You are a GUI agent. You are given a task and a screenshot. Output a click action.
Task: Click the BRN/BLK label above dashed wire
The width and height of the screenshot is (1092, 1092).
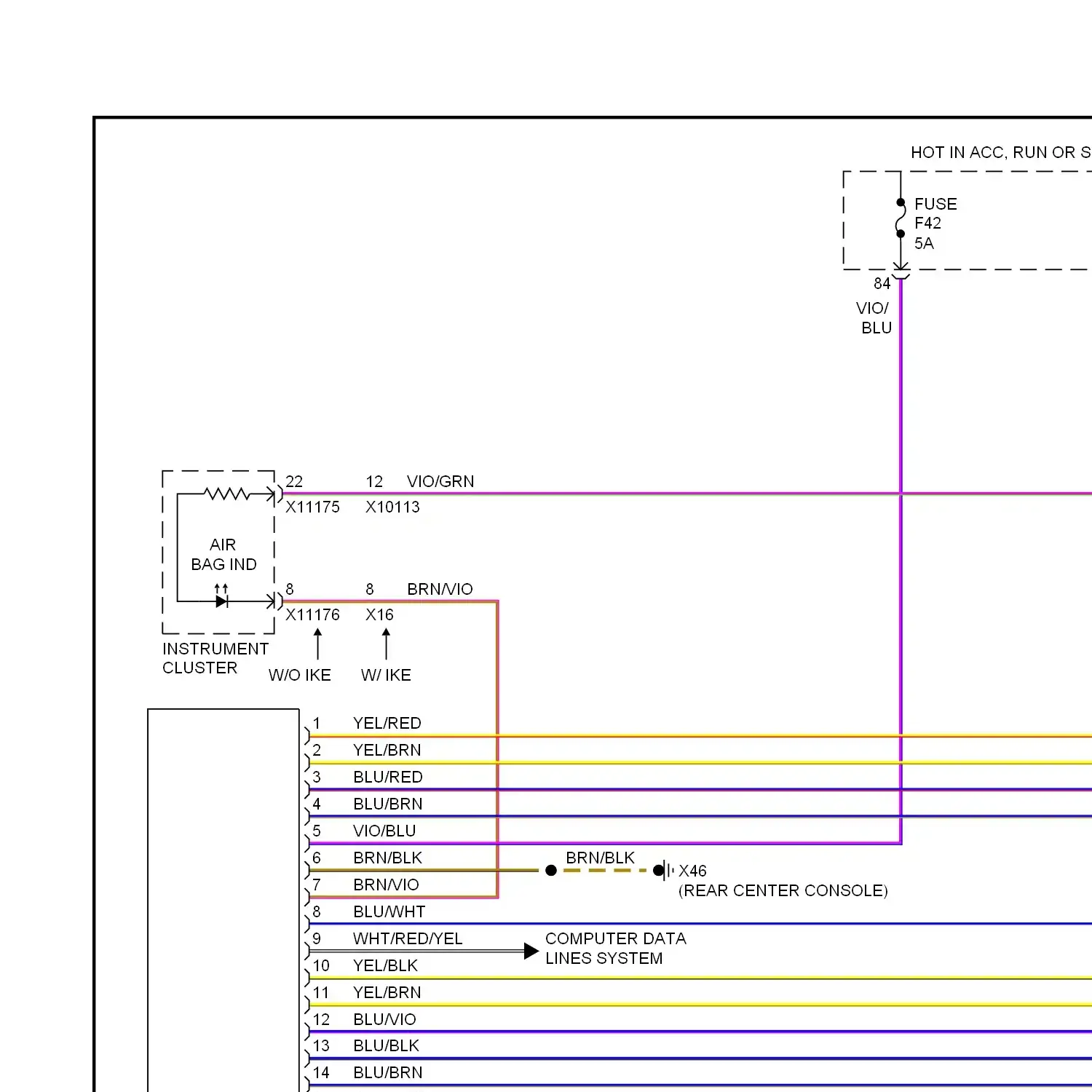tap(601, 858)
